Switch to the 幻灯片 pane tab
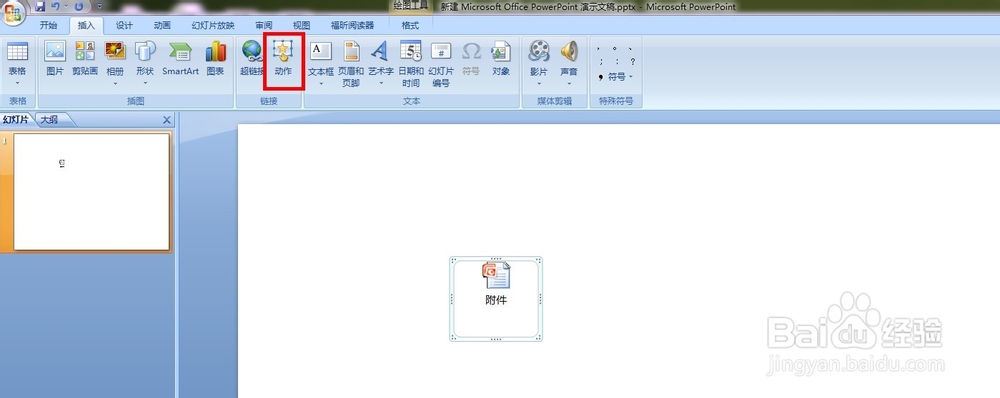The width and height of the screenshot is (1000, 398). (16, 119)
